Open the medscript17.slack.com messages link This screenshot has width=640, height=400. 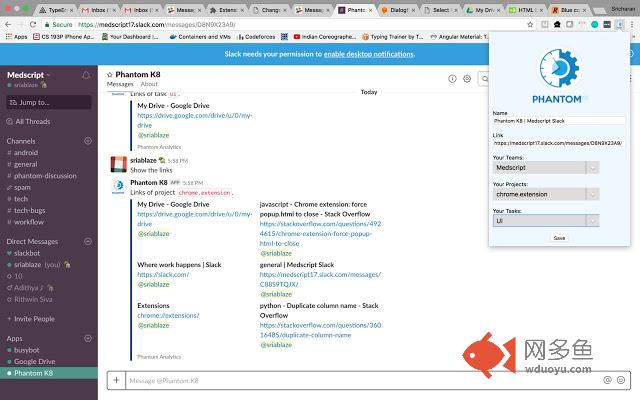(x=320, y=279)
